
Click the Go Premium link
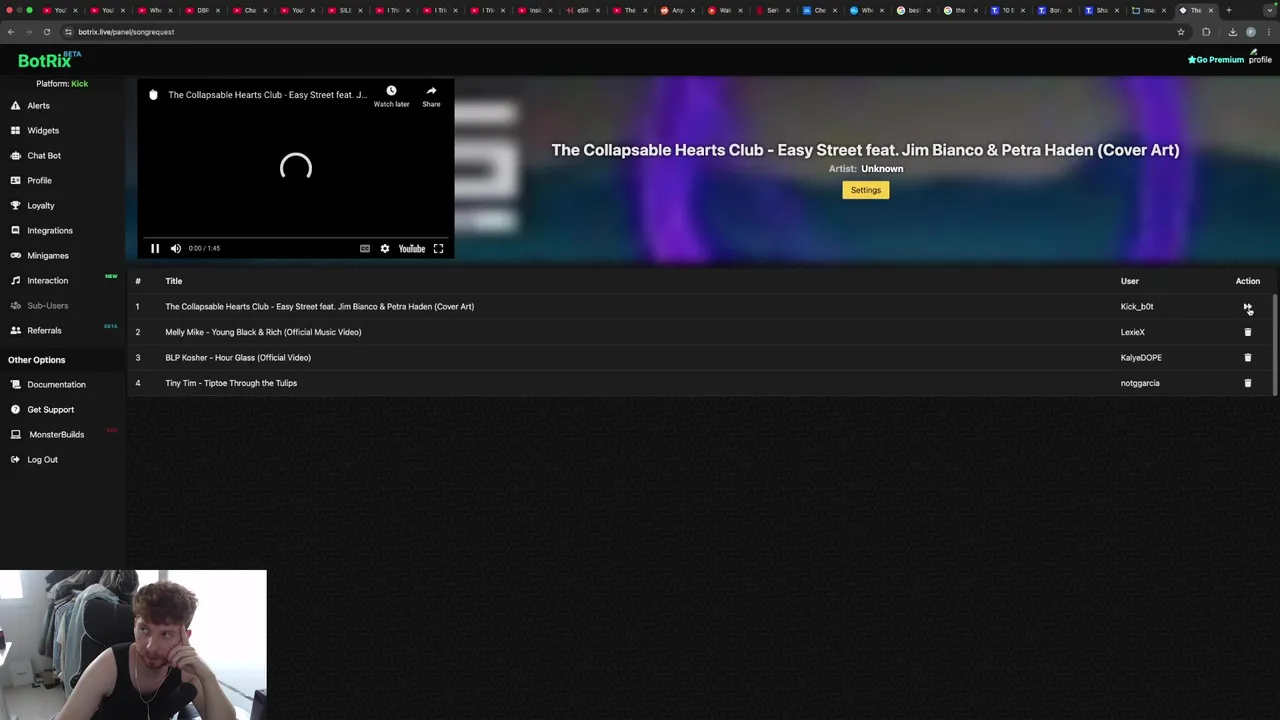[1215, 60]
